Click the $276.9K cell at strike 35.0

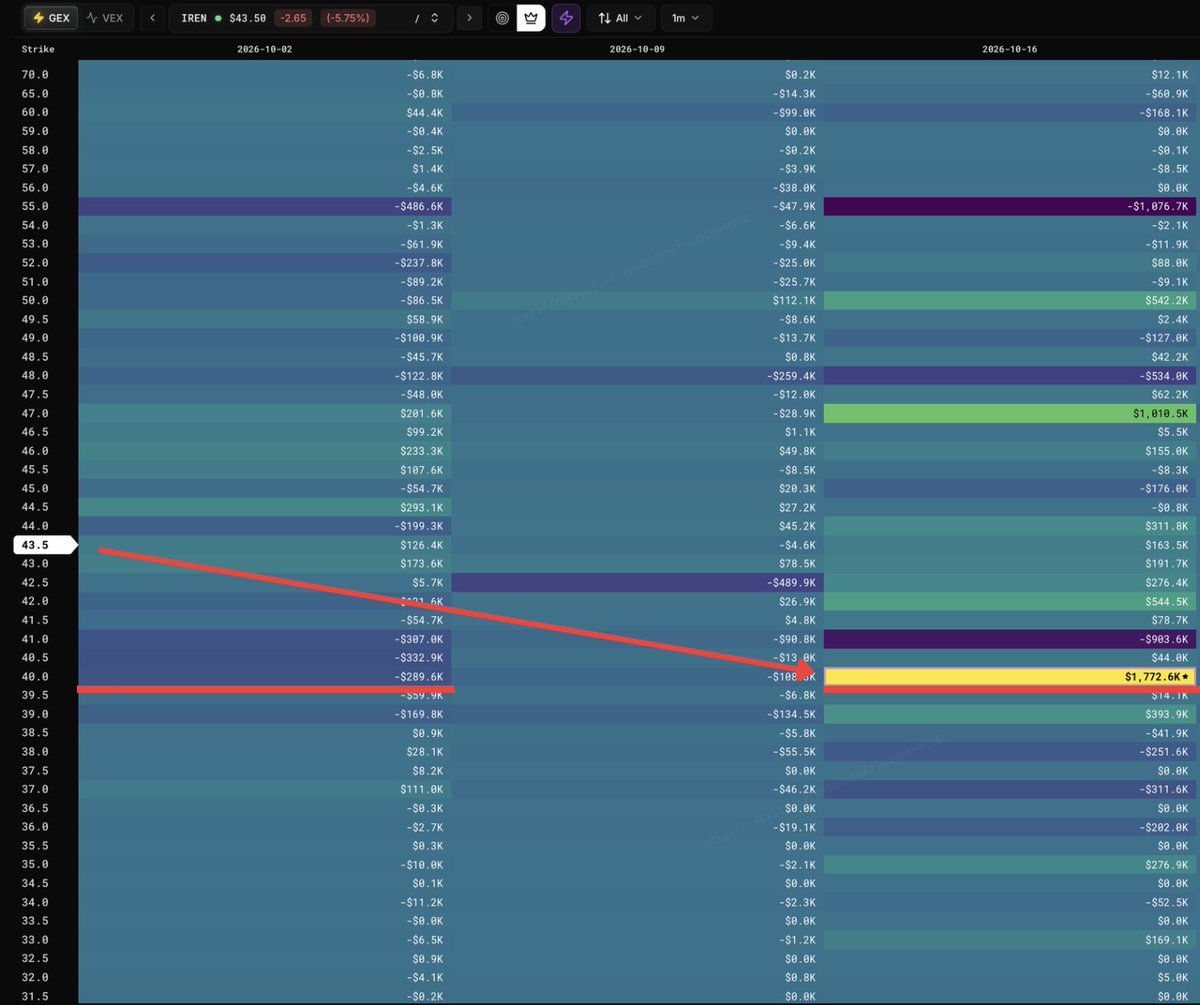click(1010, 865)
